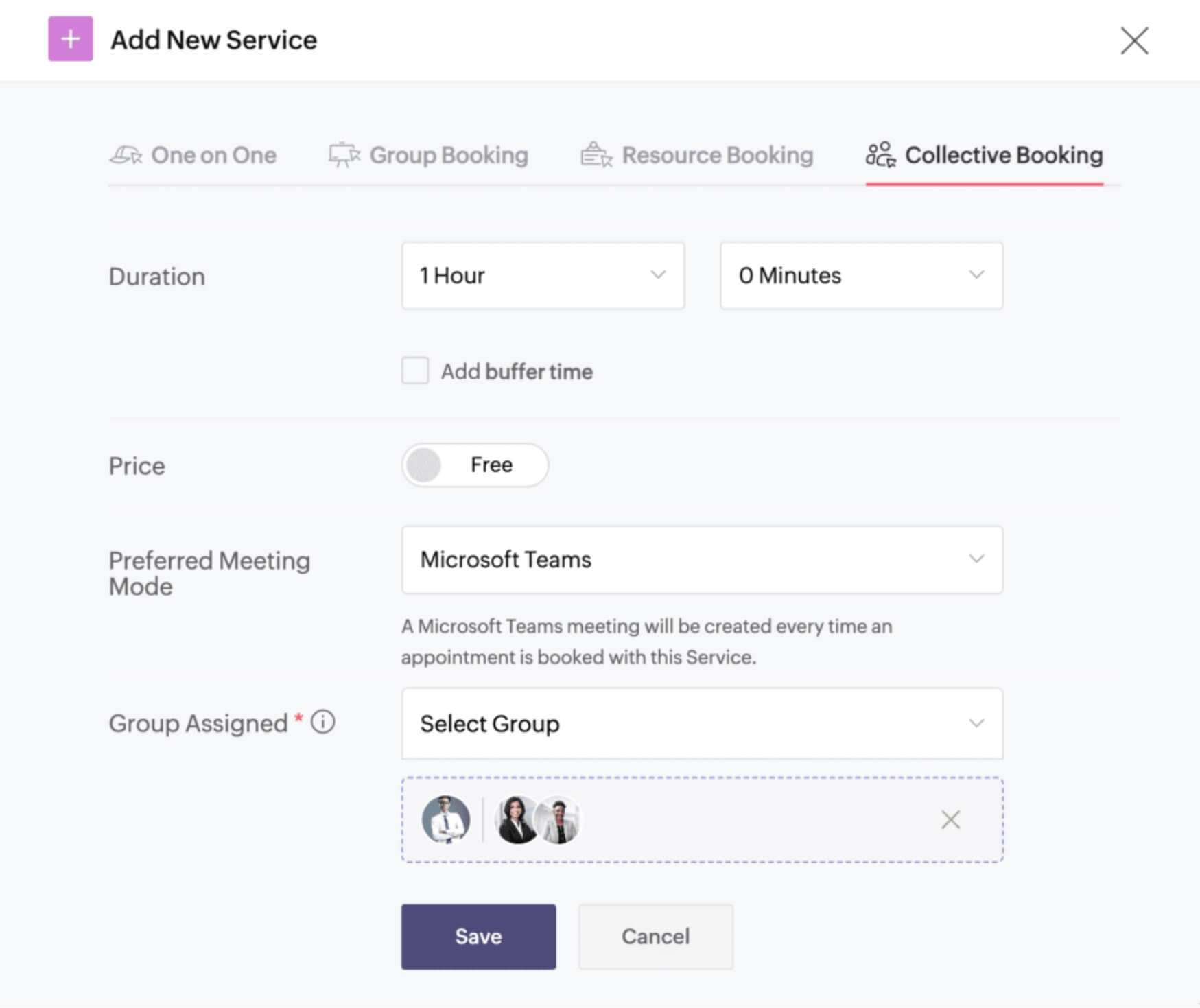Click the info icon beside Group Assigned
The width and height of the screenshot is (1200, 1008).
(x=323, y=722)
